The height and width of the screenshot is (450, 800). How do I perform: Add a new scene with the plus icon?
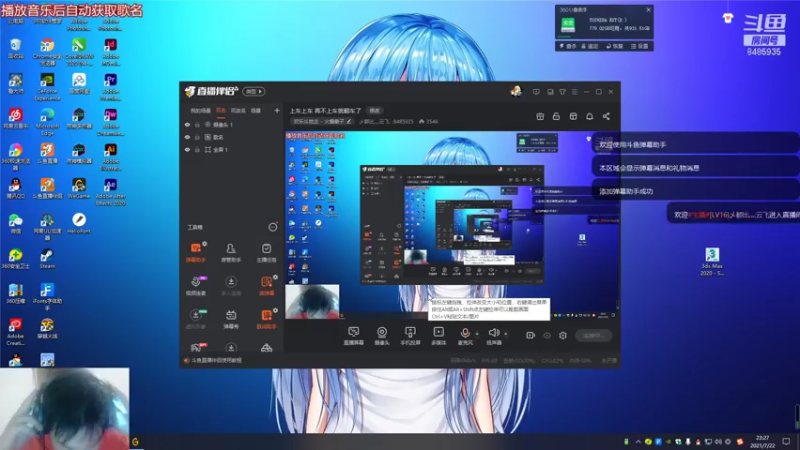[277, 110]
